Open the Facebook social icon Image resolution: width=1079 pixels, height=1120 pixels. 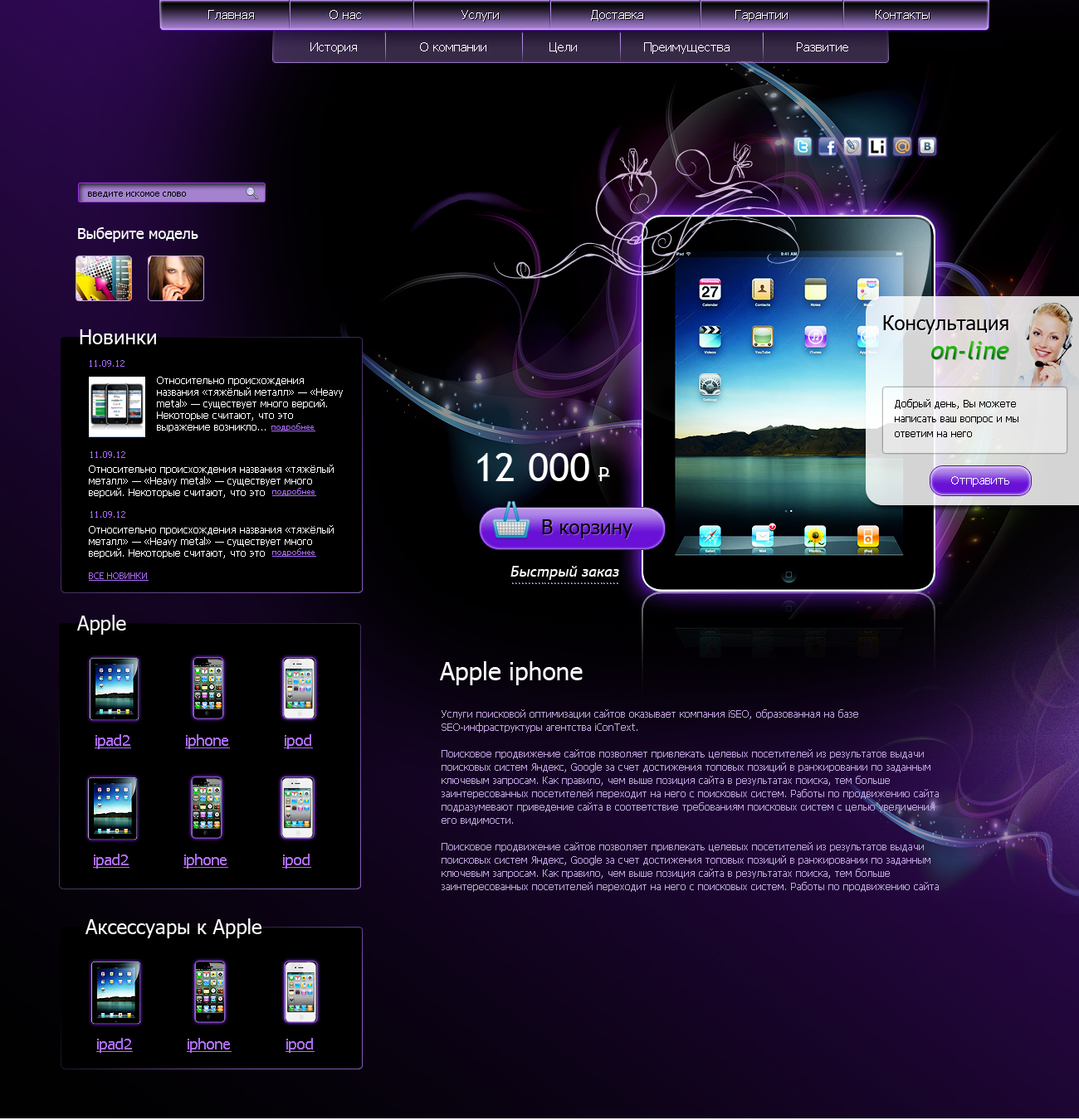[x=828, y=147]
